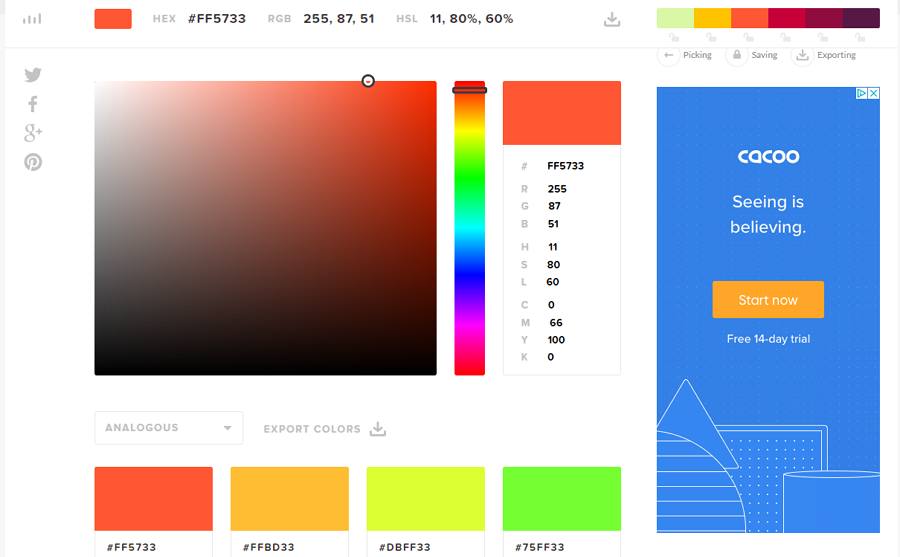Image resolution: width=900 pixels, height=557 pixels.
Task: Select the #FFBD33 orange swatch
Action: 289,498
